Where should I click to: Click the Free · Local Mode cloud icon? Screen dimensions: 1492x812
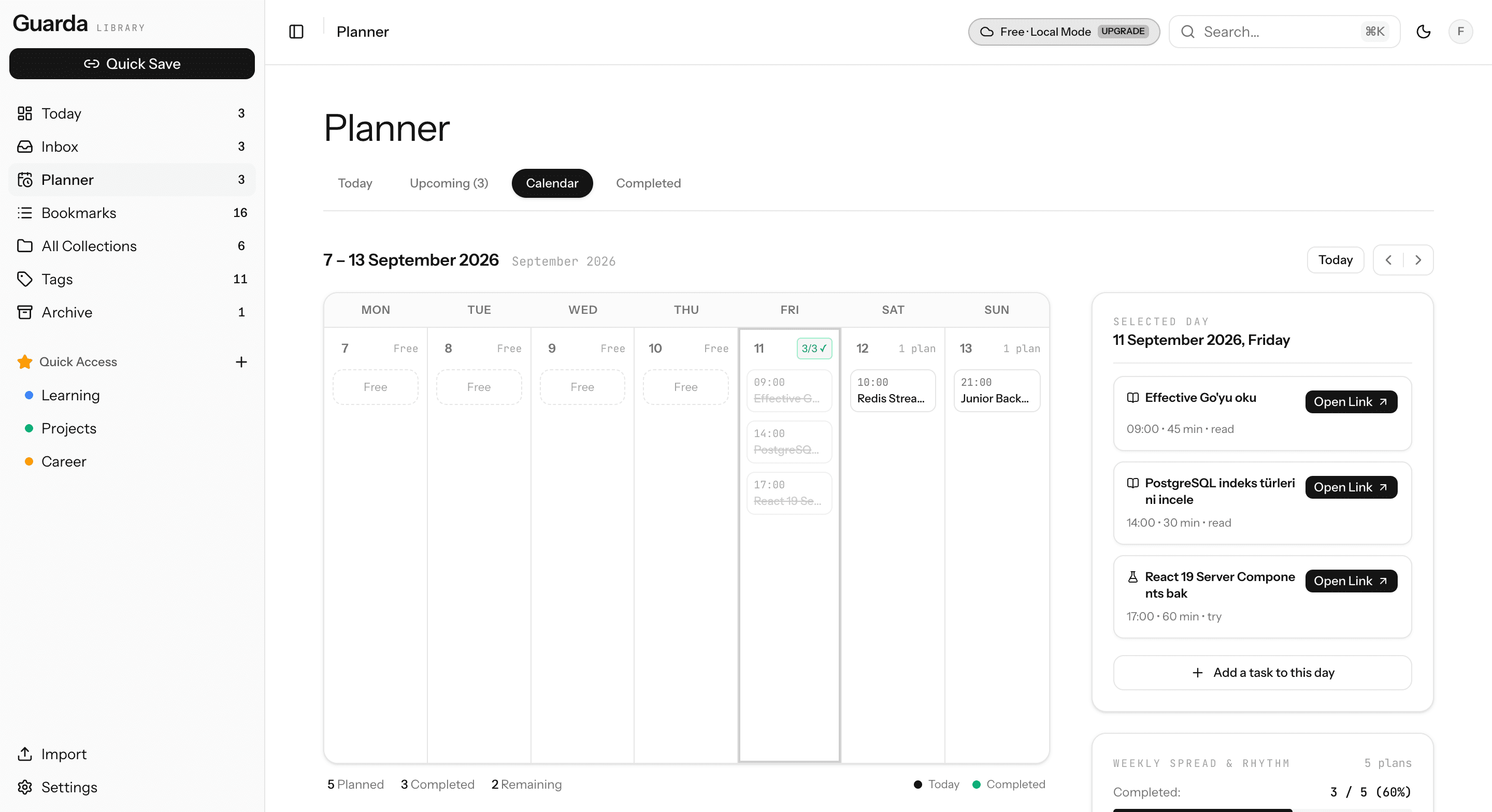click(986, 32)
